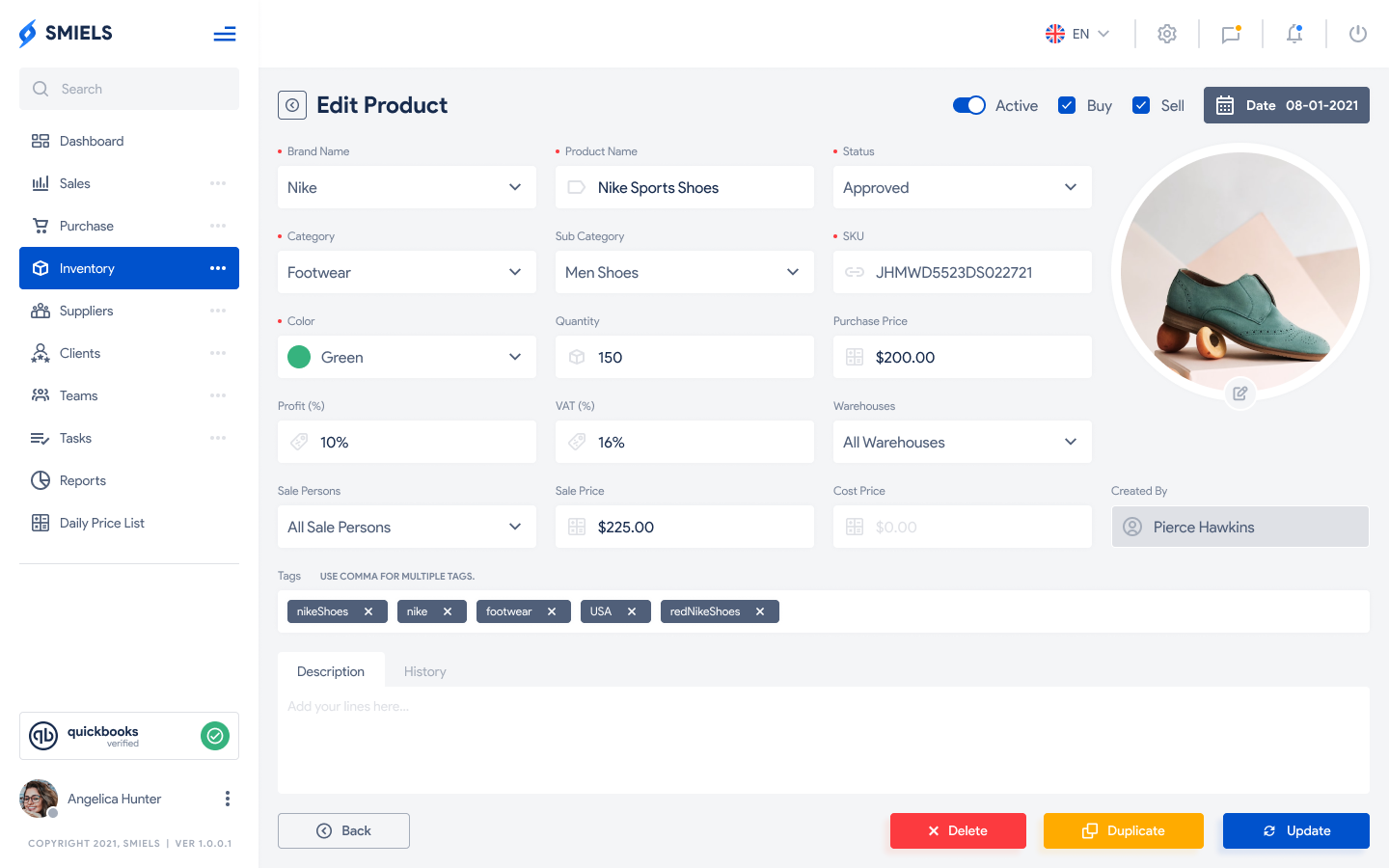
Task: Collapse sidebar with hamburger menu icon
Action: [225, 35]
